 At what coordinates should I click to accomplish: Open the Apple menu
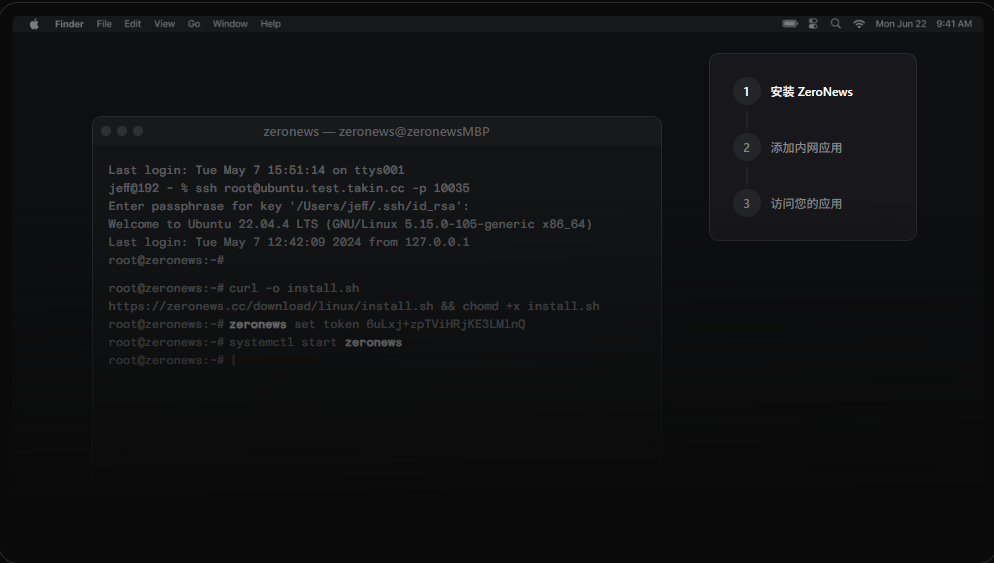pyautogui.click(x=34, y=24)
